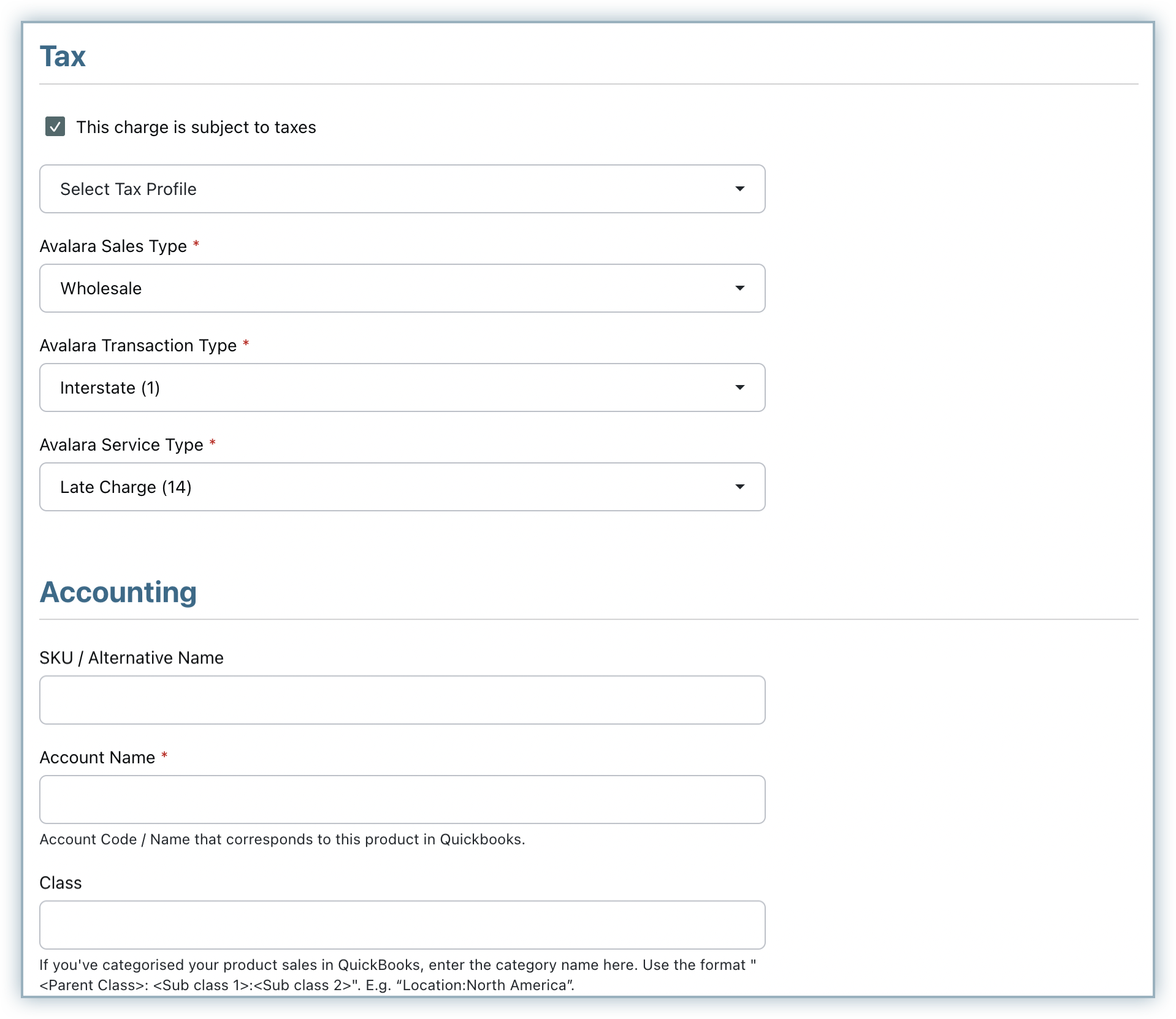This screenshot has width=1176, height=1019.
Task: Click the caret icon in the Wholesale field
Action: (739, 288)
